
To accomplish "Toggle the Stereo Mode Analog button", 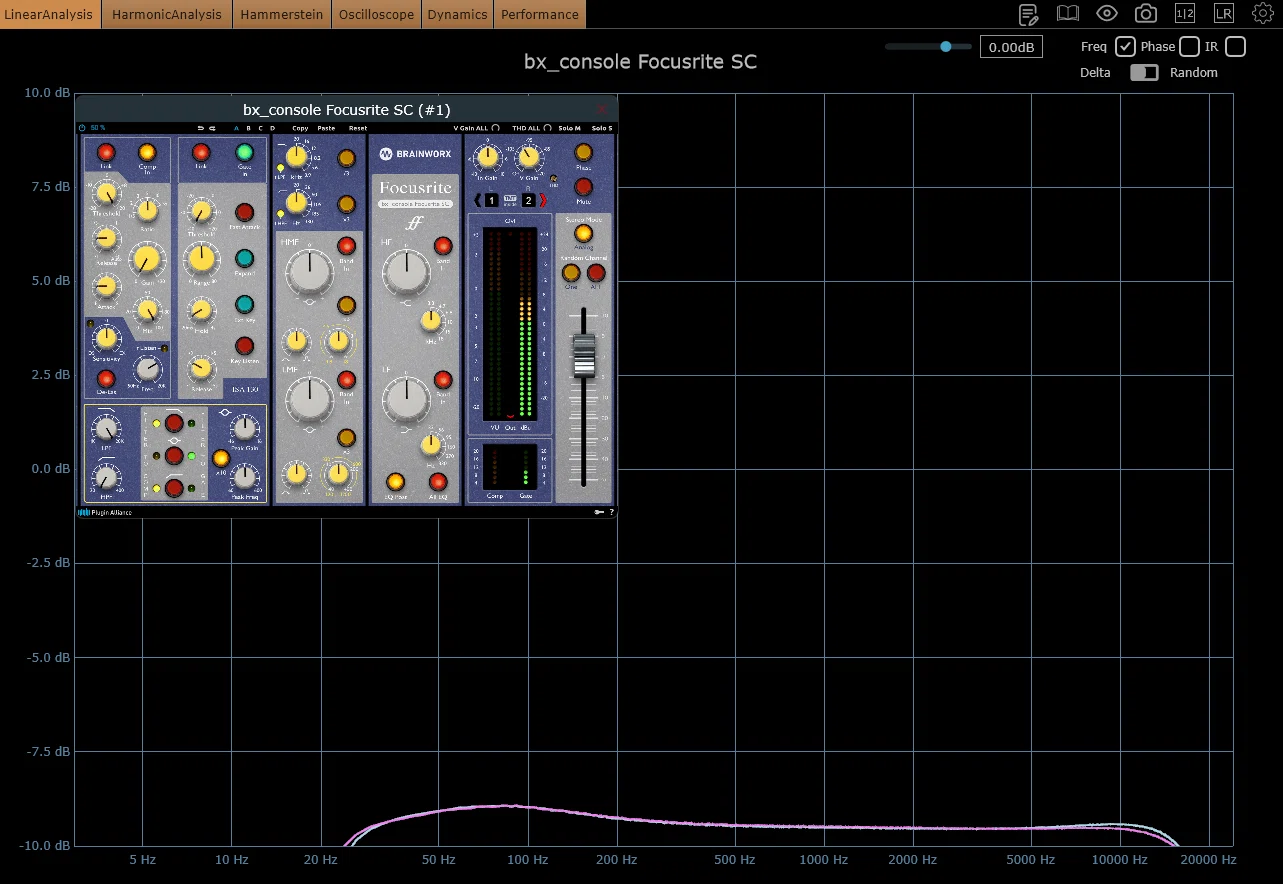I will [x=583, y=232].
